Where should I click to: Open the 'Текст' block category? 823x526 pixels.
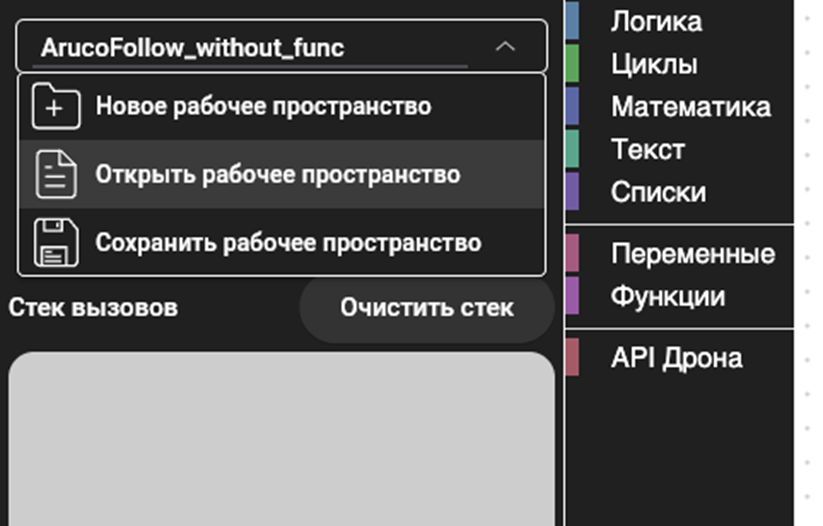(x=648, y=150)
